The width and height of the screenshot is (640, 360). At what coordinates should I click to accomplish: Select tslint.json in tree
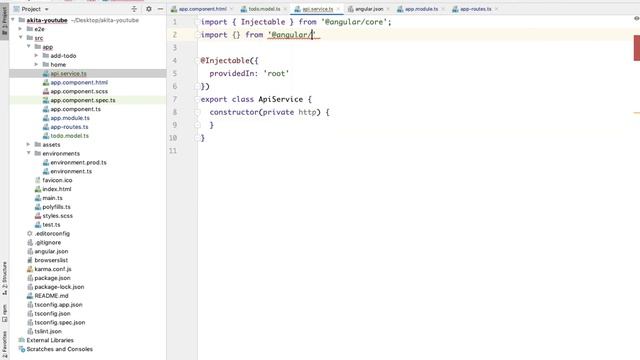click(x=48, y=331)
